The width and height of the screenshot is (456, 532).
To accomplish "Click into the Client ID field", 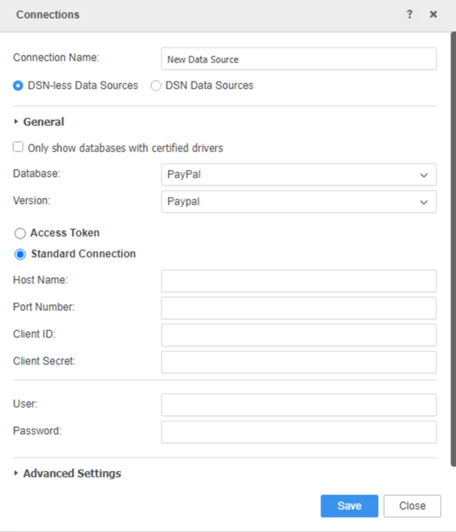I will [299, 335].
